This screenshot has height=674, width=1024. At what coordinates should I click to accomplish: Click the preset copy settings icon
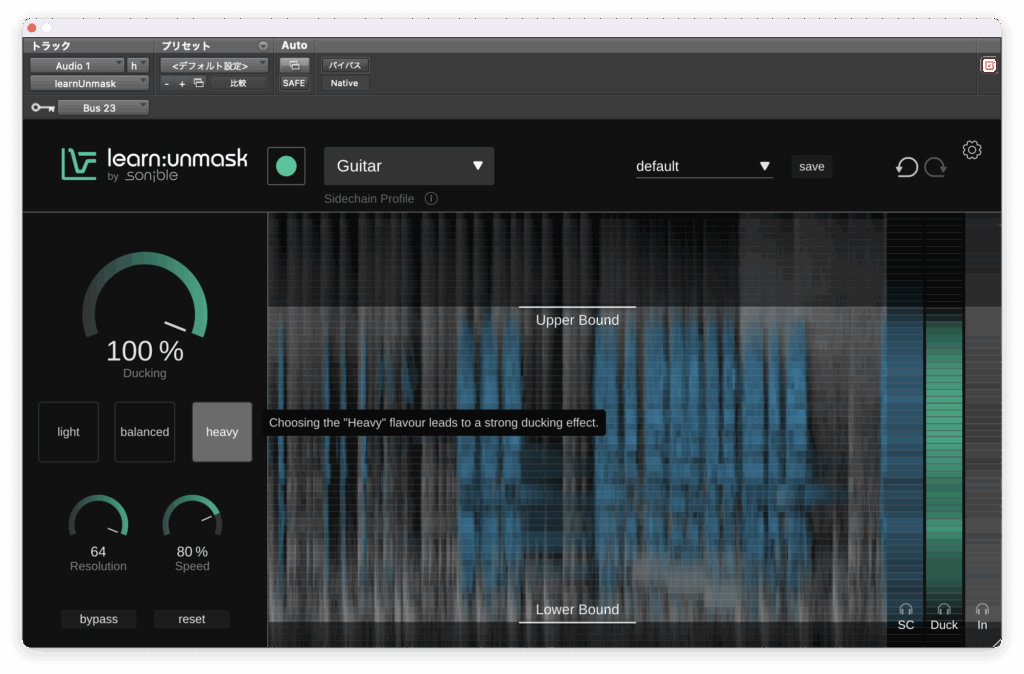click(199, 83)
